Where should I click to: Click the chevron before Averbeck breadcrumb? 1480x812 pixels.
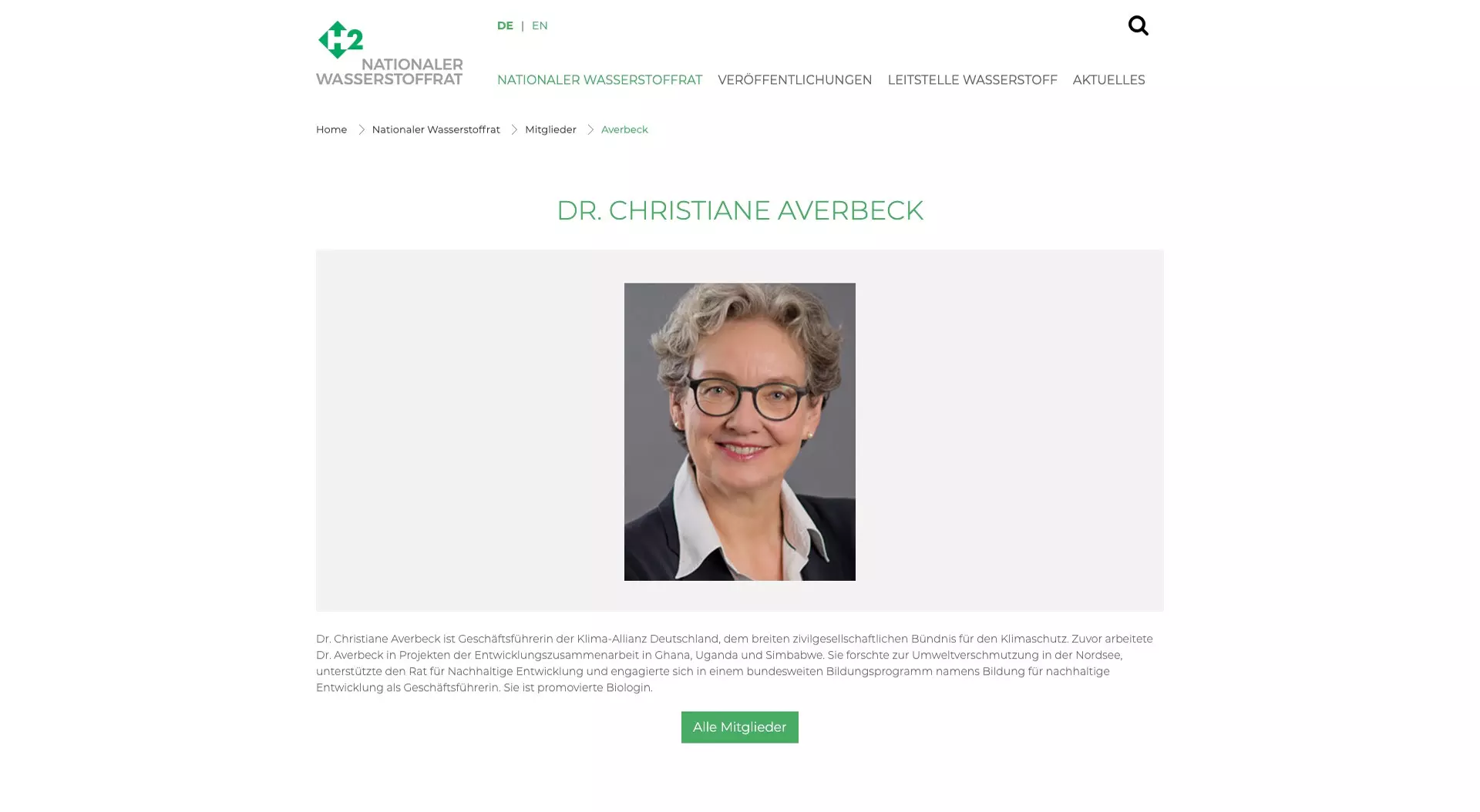click(x=590, y=129)
